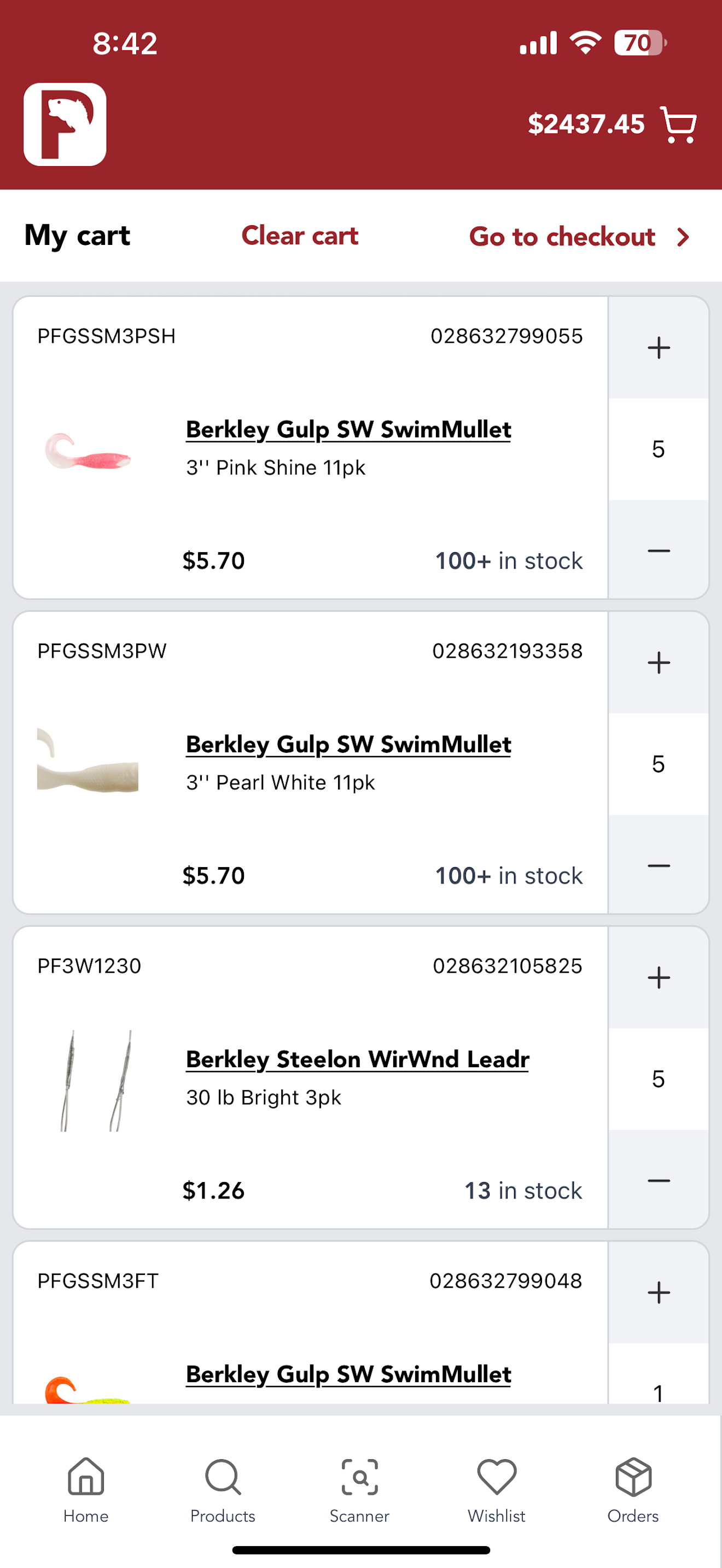
Task: Decrease quantity of Steelon WirWnd Leadr
Action: 659,1180
